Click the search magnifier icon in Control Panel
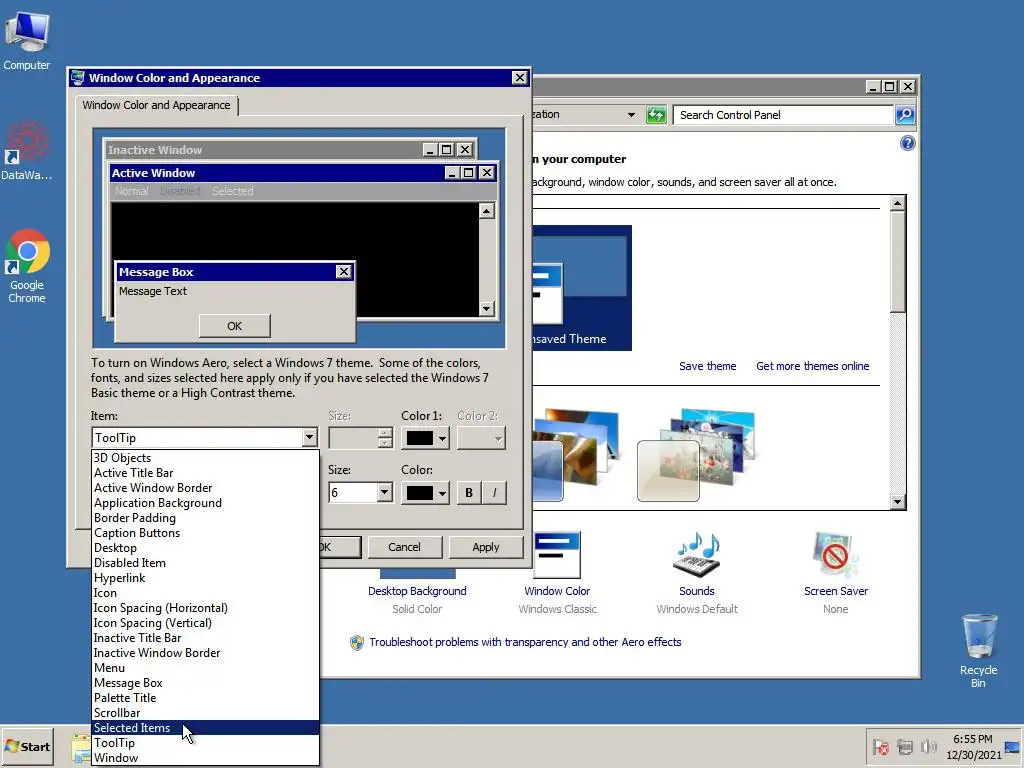1024x768 pixels. point(904,115)
